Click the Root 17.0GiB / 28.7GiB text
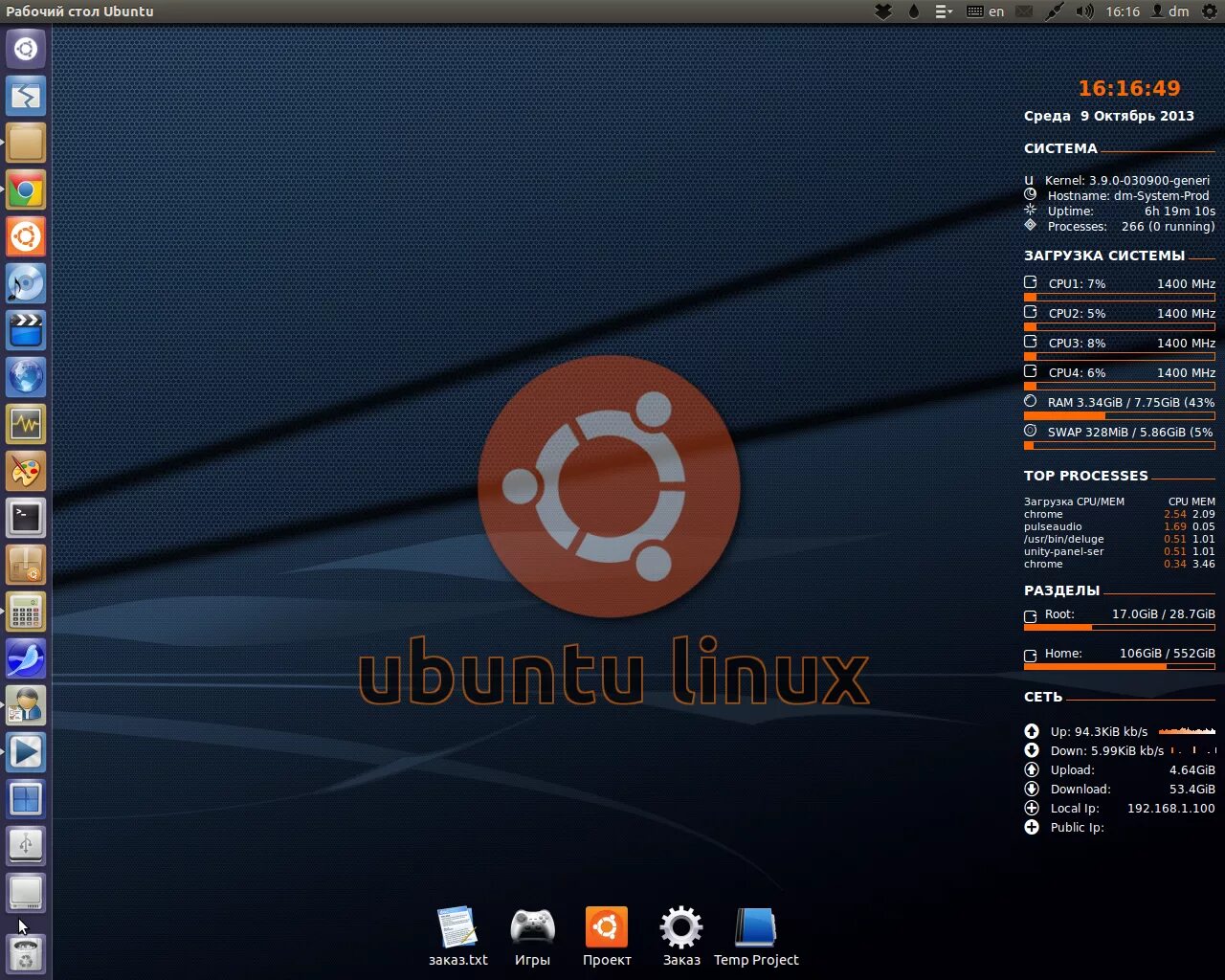This screenshot has width=1225, height=980. [1130, 614]
